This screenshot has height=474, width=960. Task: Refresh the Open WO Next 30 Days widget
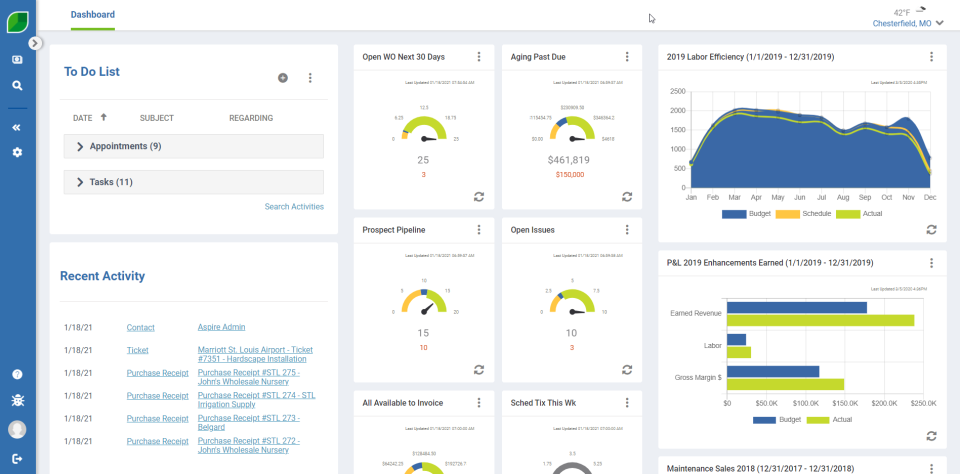point(479,197)
